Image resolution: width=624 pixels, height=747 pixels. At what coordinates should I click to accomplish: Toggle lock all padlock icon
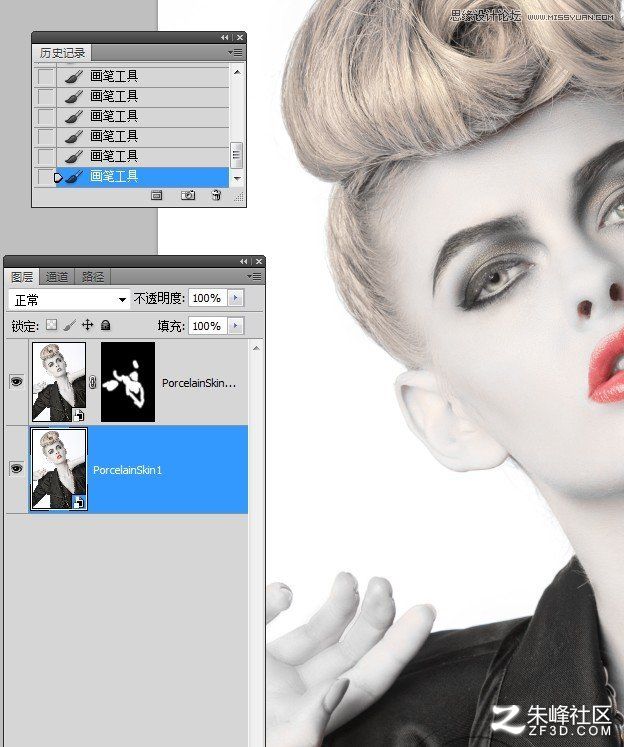tap(106, 325)
